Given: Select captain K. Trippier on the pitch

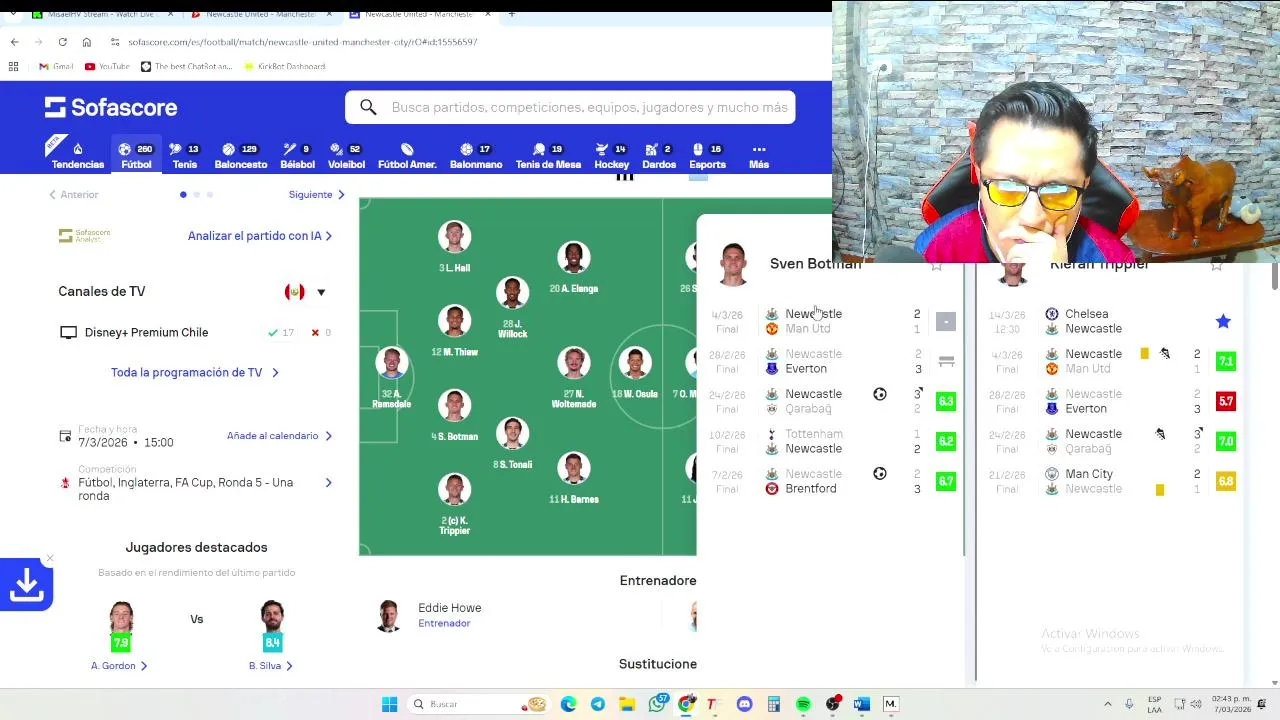Looking at the screenshot, I should tap(454, 504).
